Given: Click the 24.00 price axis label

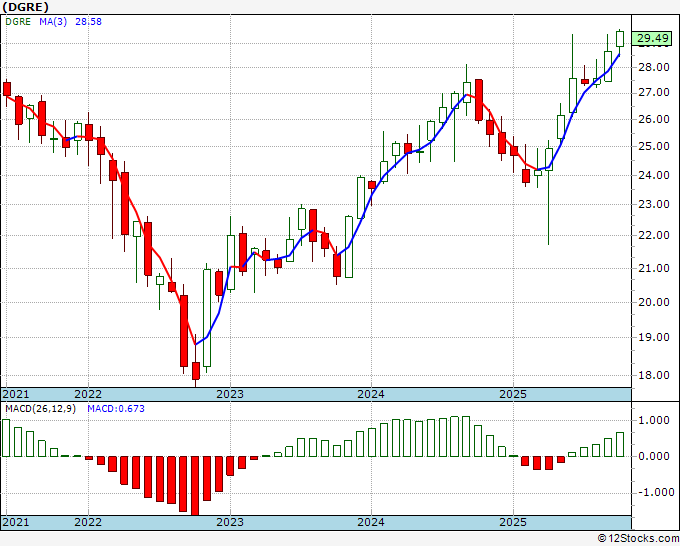Looking at the screenshot, I should [x=654, y=176].
